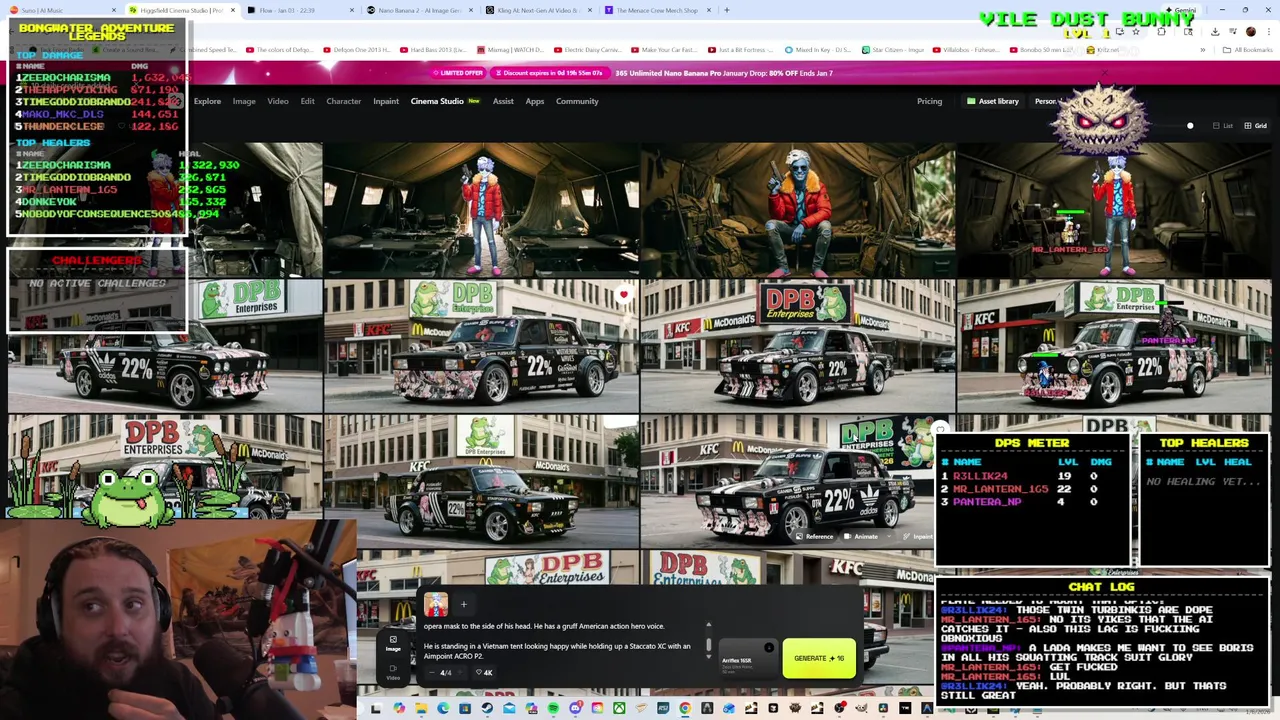
Task: Open the RSI launcher taskbar icon
Action: tap(663, 708)
